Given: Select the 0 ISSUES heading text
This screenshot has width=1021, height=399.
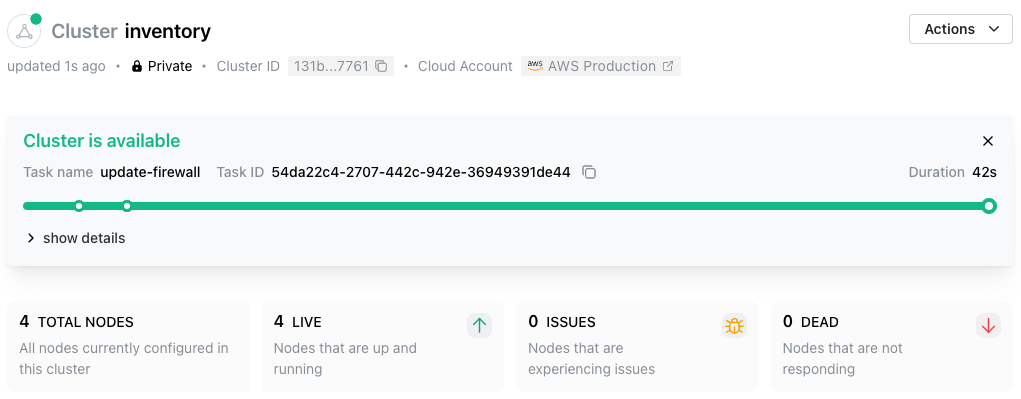Looking at the screenshot, I should (562, 322).
